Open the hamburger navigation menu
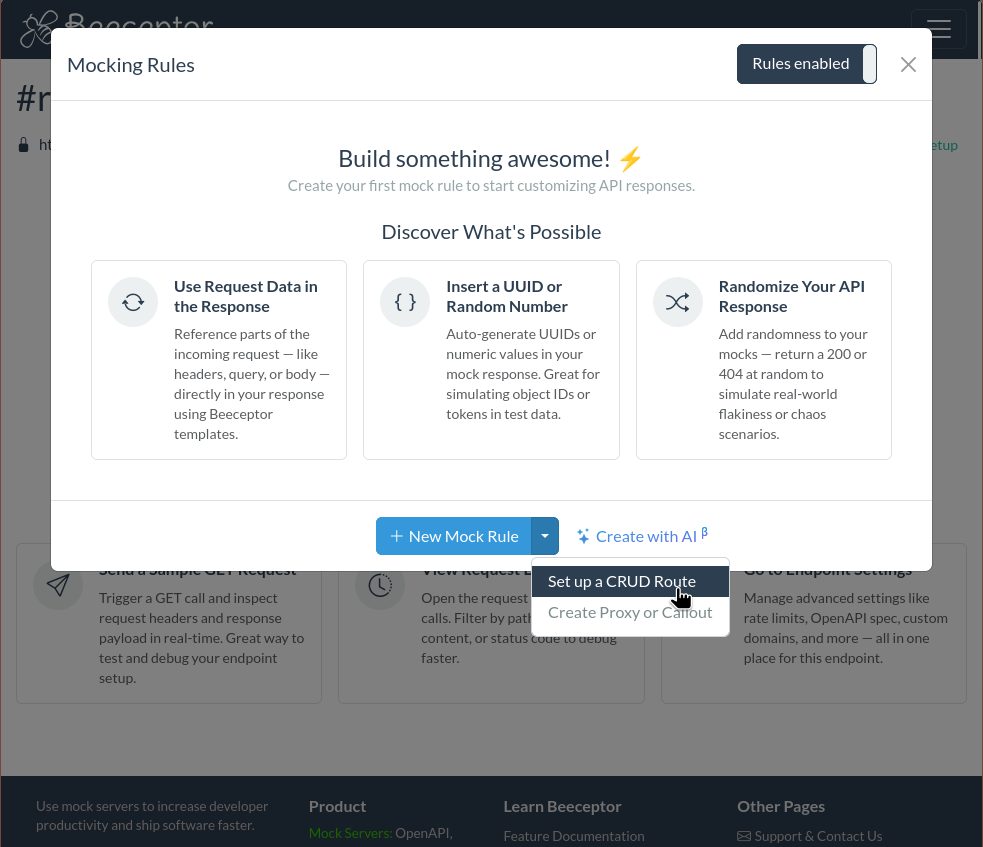The image size is (983, 847). pyautogui.click(x=938, y=28)
